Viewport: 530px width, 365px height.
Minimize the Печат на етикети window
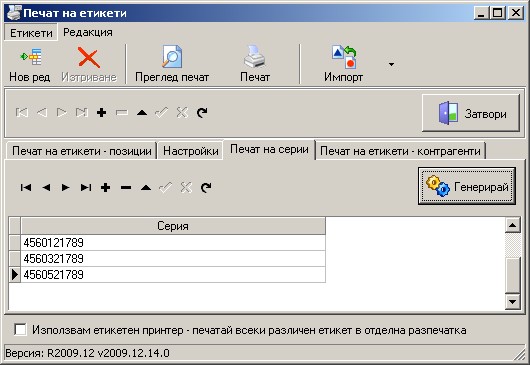pos(482,13)
